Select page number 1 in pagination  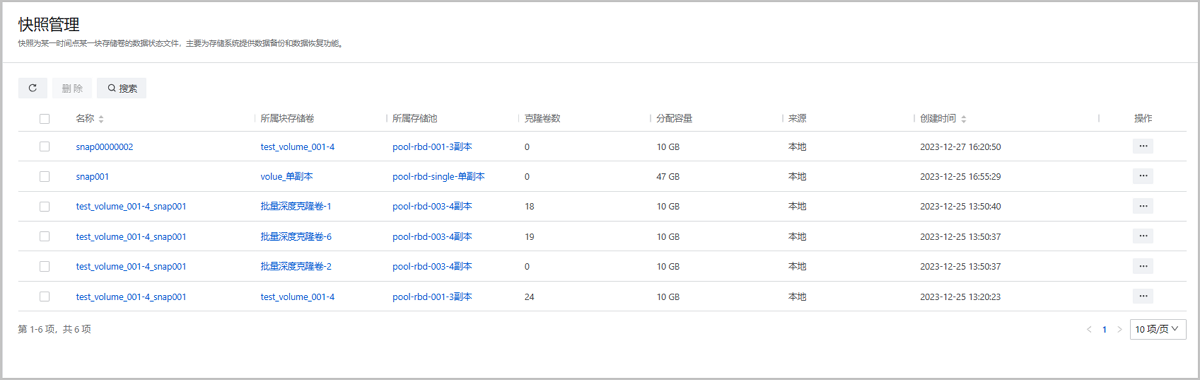click(1104, 329)
